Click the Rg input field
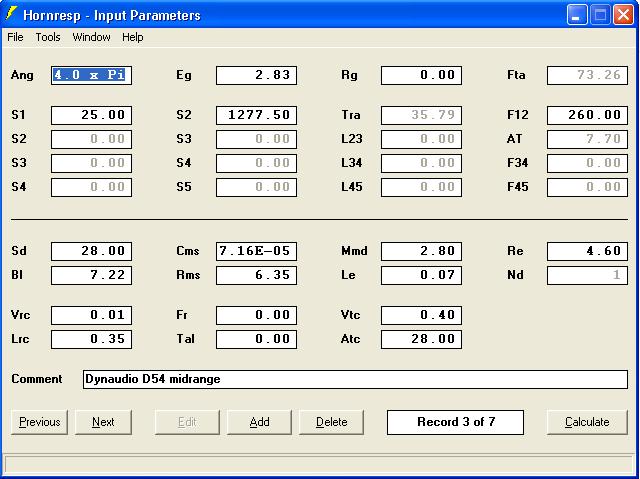This screenshot has width=640, height=479. (x=421, y=75)
